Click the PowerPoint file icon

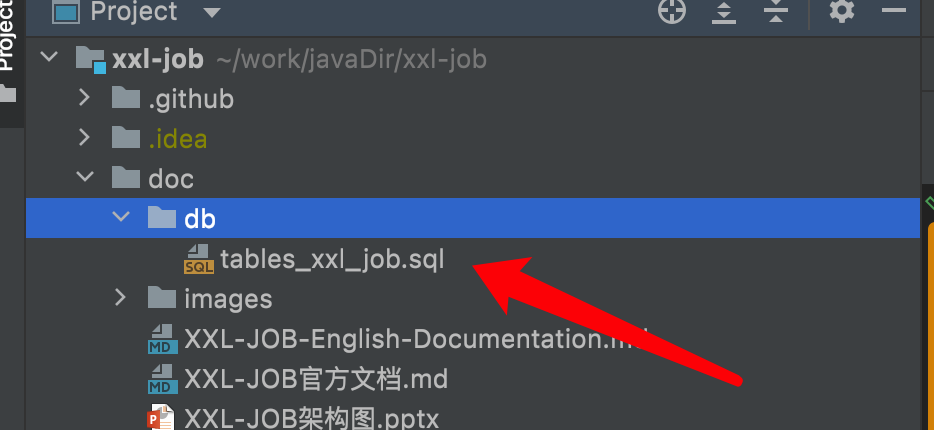(161, 418)
